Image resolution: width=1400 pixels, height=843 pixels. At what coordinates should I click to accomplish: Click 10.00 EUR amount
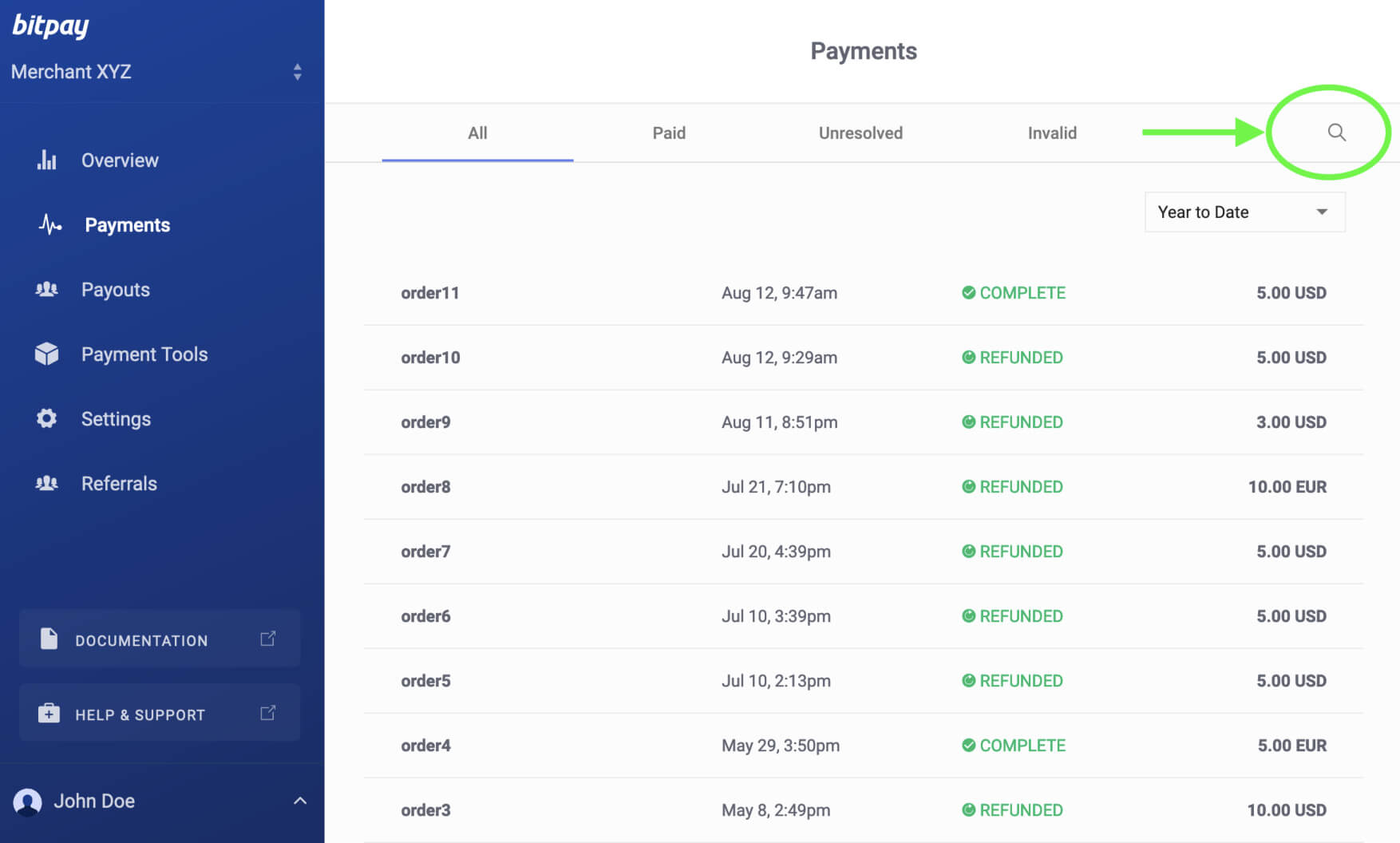coord(1287,487)
